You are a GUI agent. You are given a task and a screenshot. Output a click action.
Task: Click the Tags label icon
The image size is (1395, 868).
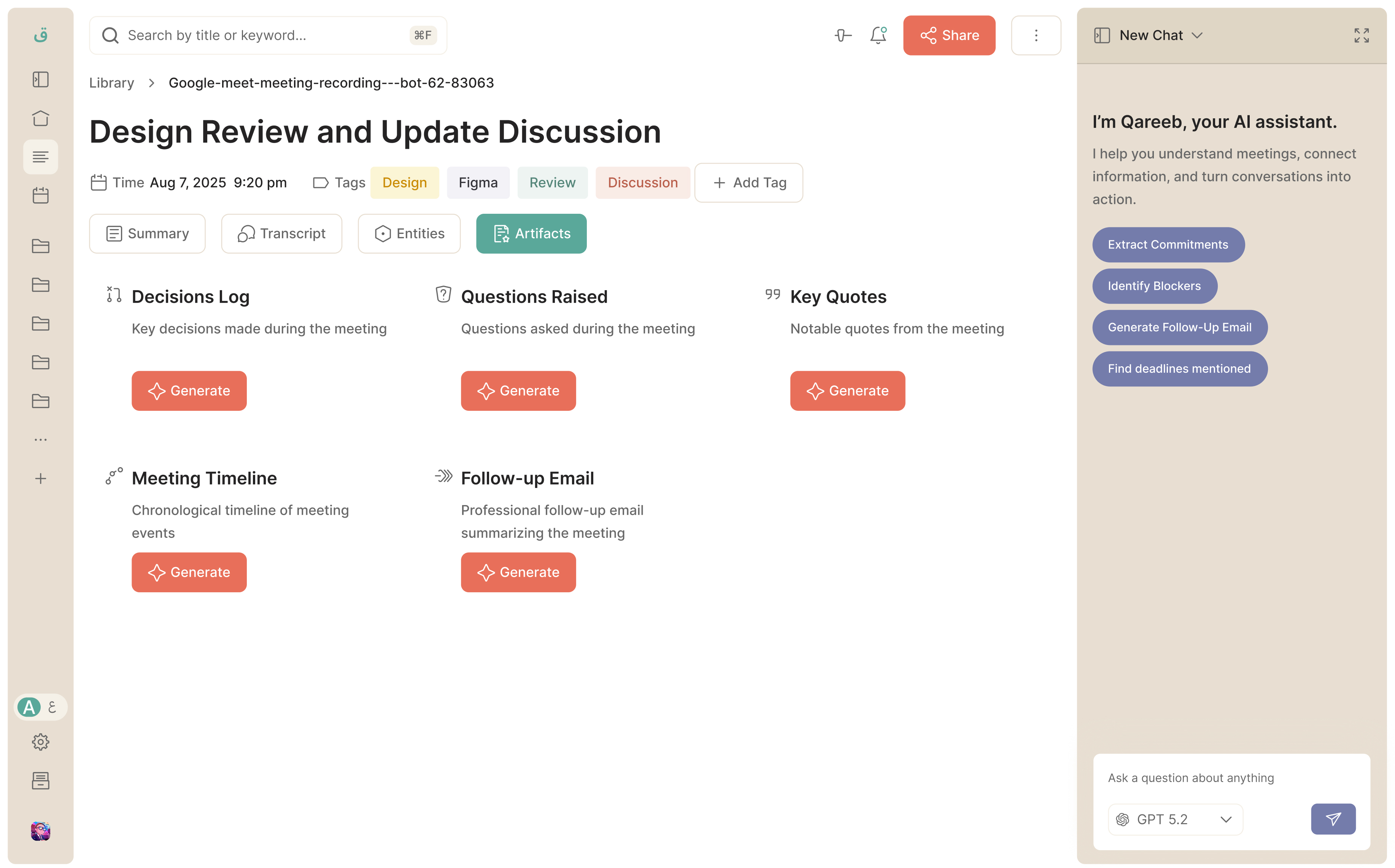tap(320, 183)
